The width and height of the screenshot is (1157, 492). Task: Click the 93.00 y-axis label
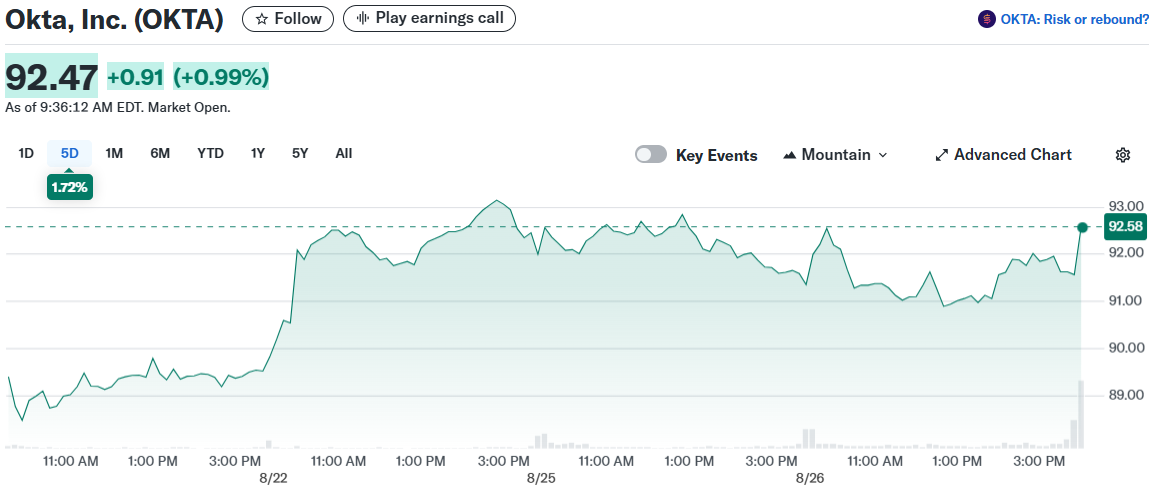point(1125,206)
